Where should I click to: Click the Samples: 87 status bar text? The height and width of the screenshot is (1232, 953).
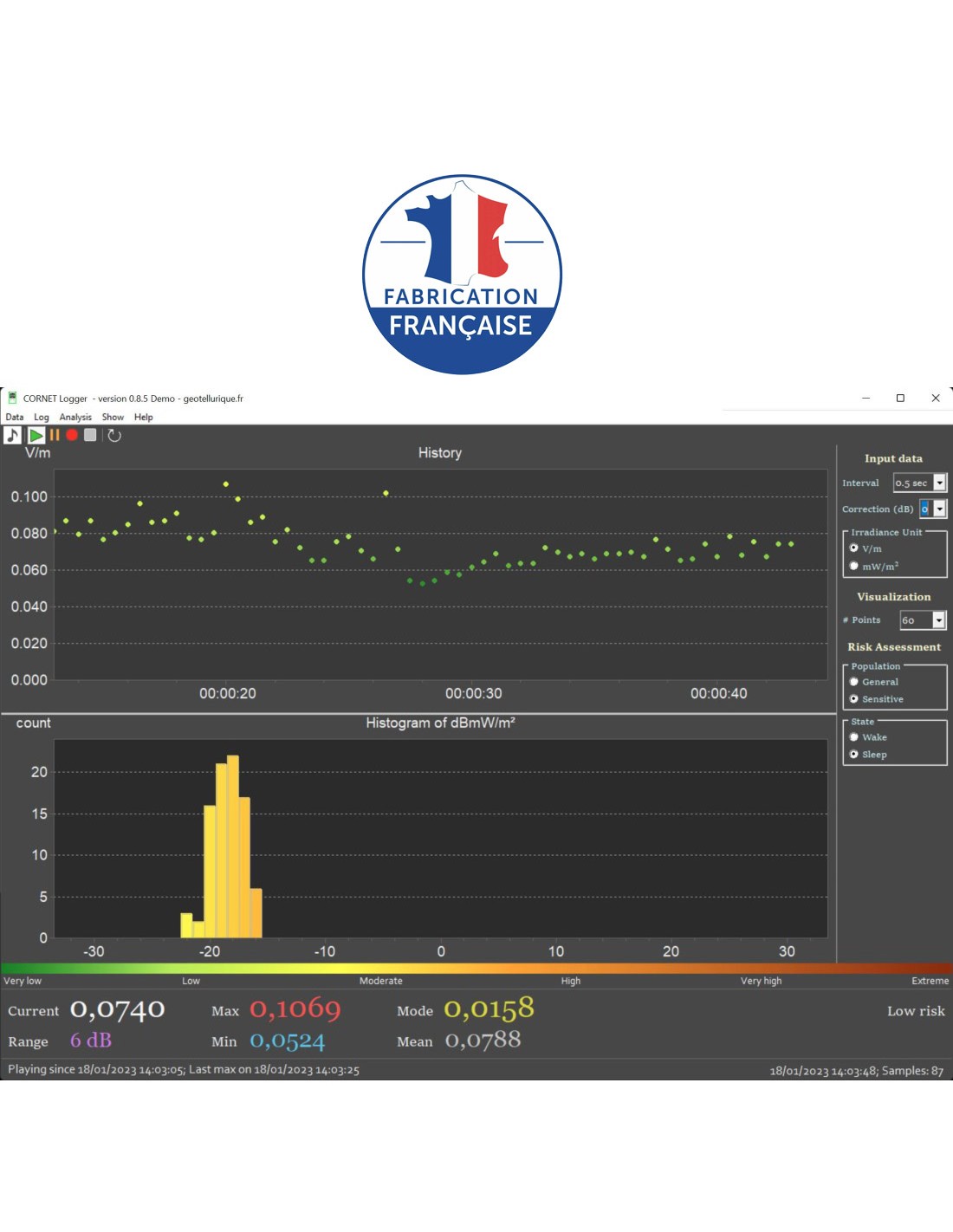click(x=912, y=1071)
